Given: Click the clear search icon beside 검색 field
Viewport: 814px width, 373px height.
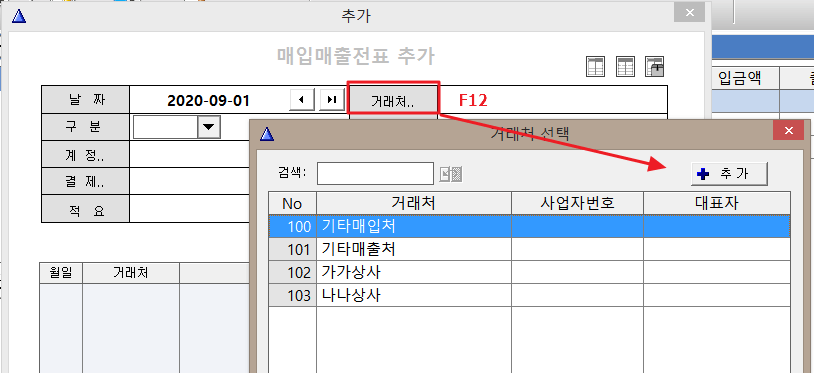Looking at the screenshot, I should pos(451,174).
